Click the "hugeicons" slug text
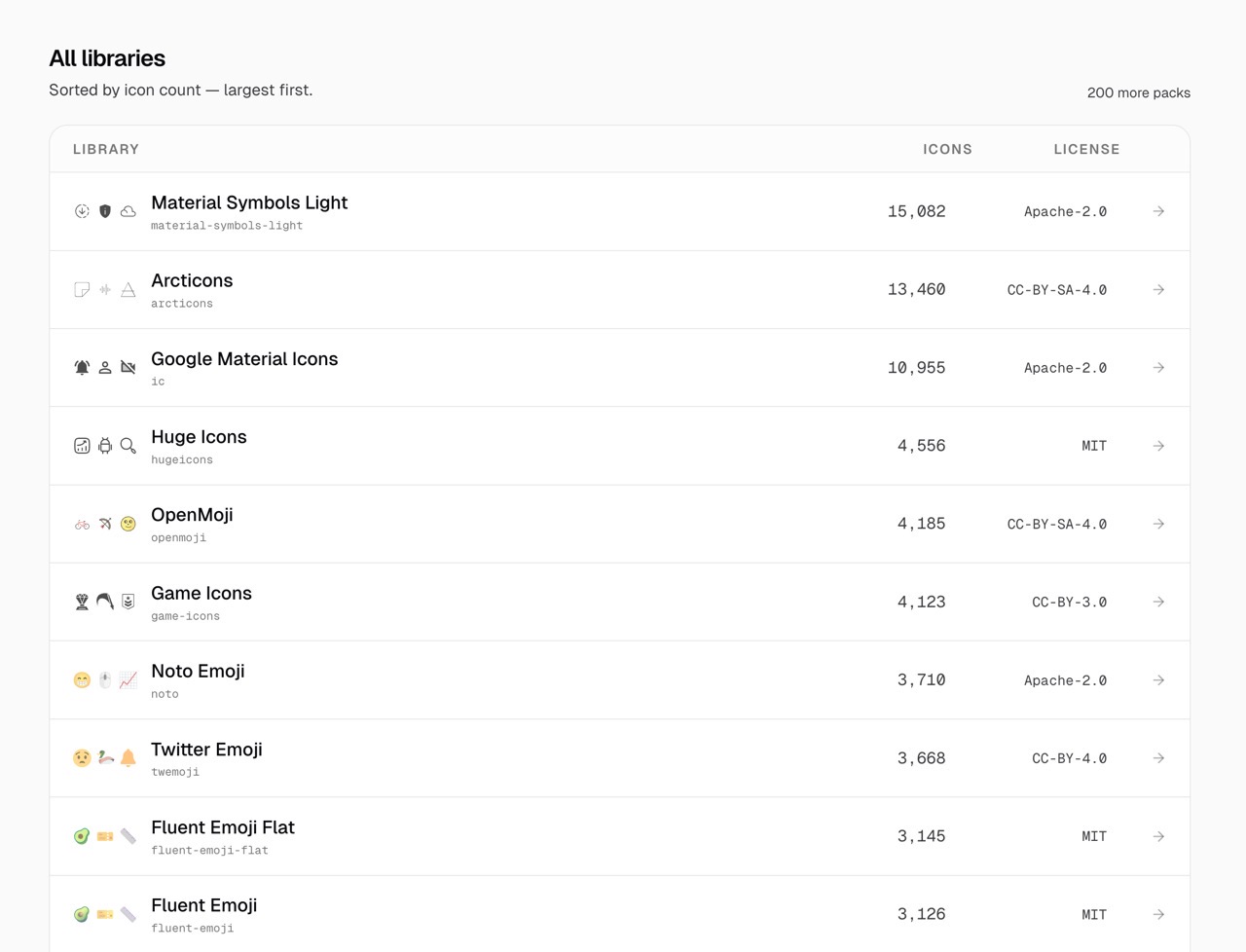 pos(182,459)
